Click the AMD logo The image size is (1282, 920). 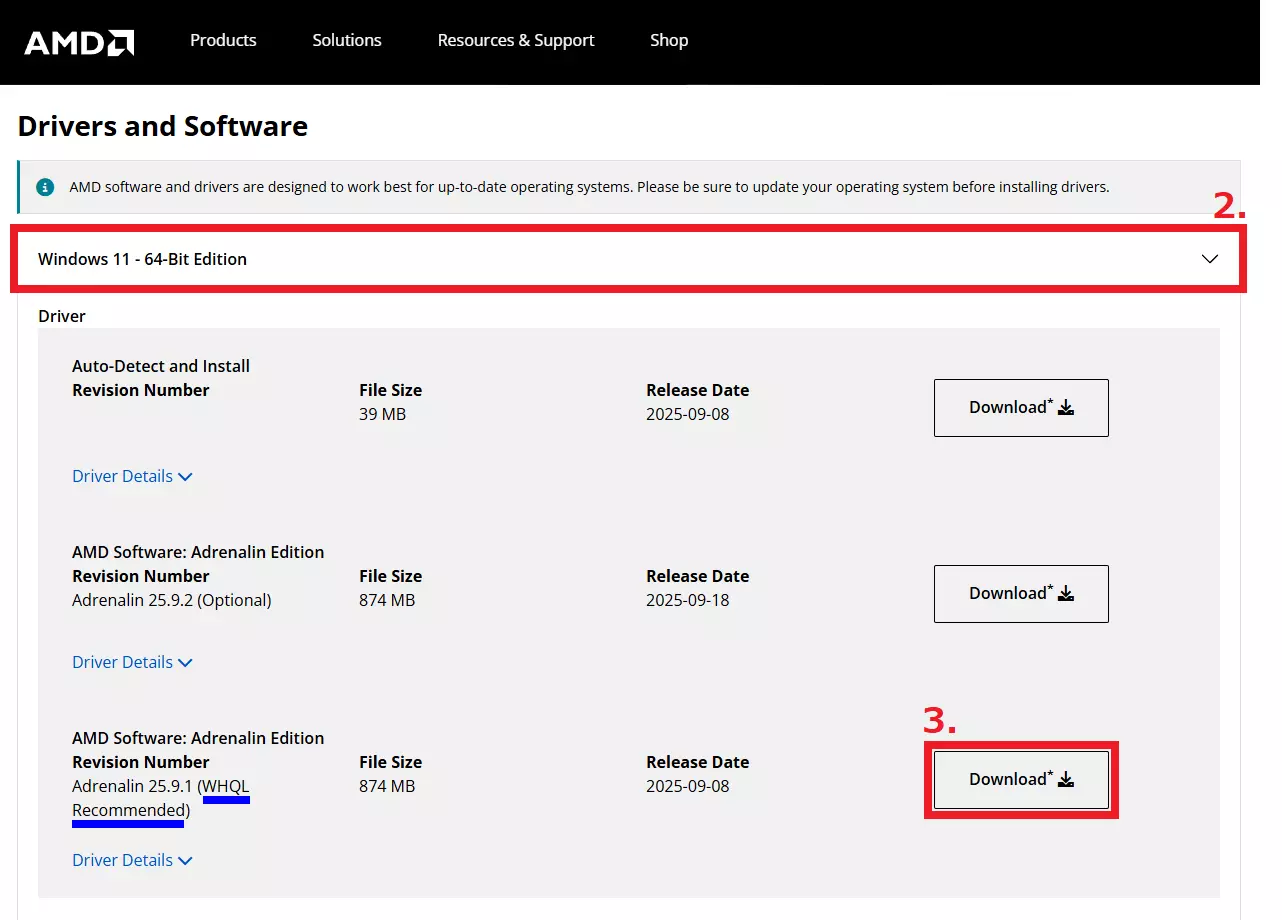pos(79,42)
